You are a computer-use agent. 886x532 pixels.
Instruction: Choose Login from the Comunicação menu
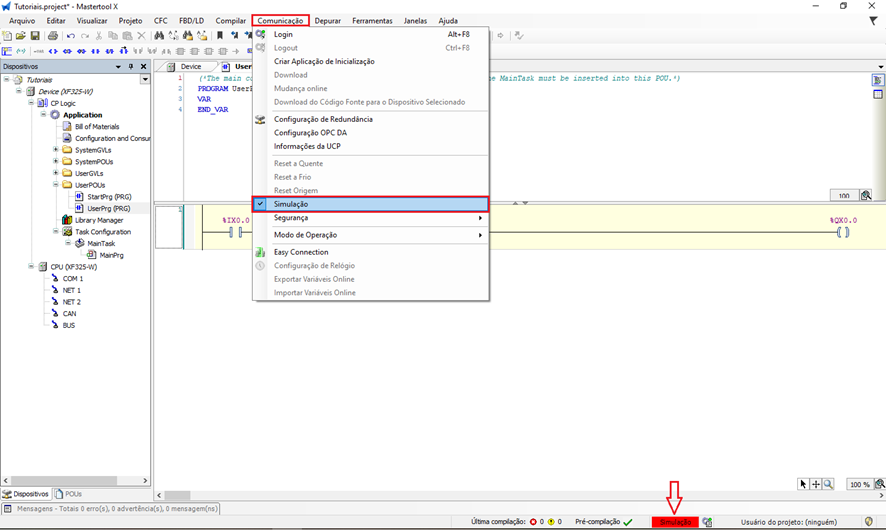pyautogui.click(x=283, y=34)
